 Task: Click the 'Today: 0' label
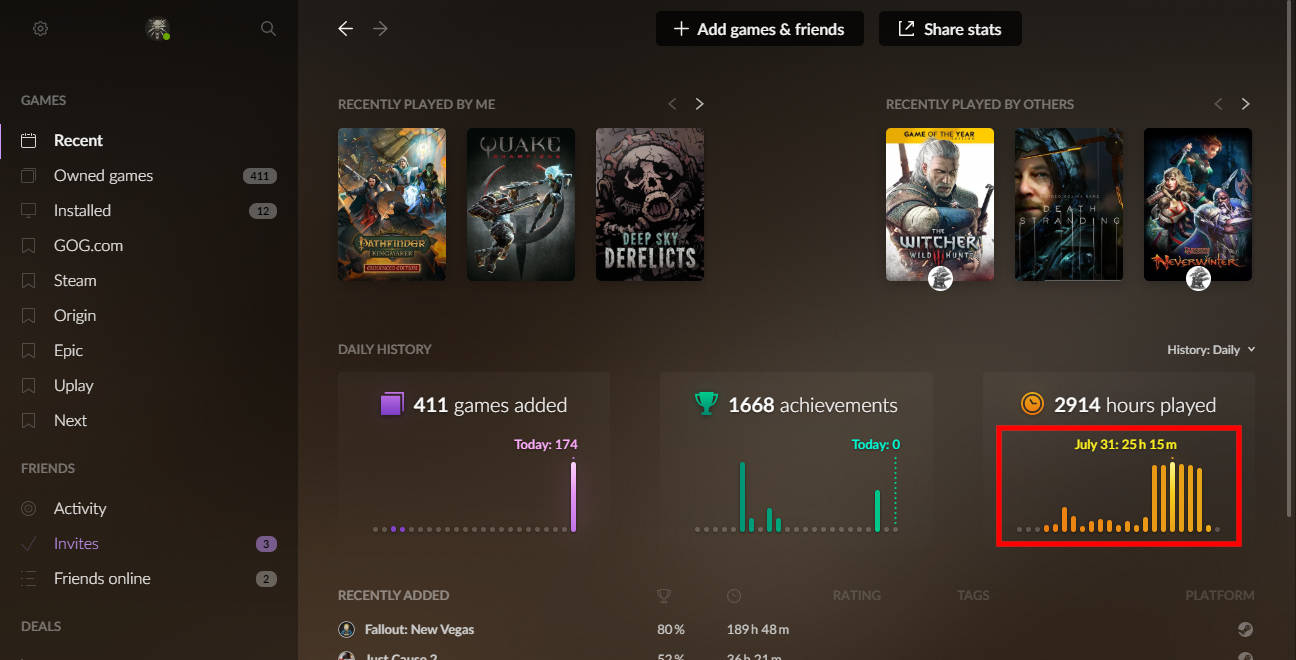[x=876, y=444]
